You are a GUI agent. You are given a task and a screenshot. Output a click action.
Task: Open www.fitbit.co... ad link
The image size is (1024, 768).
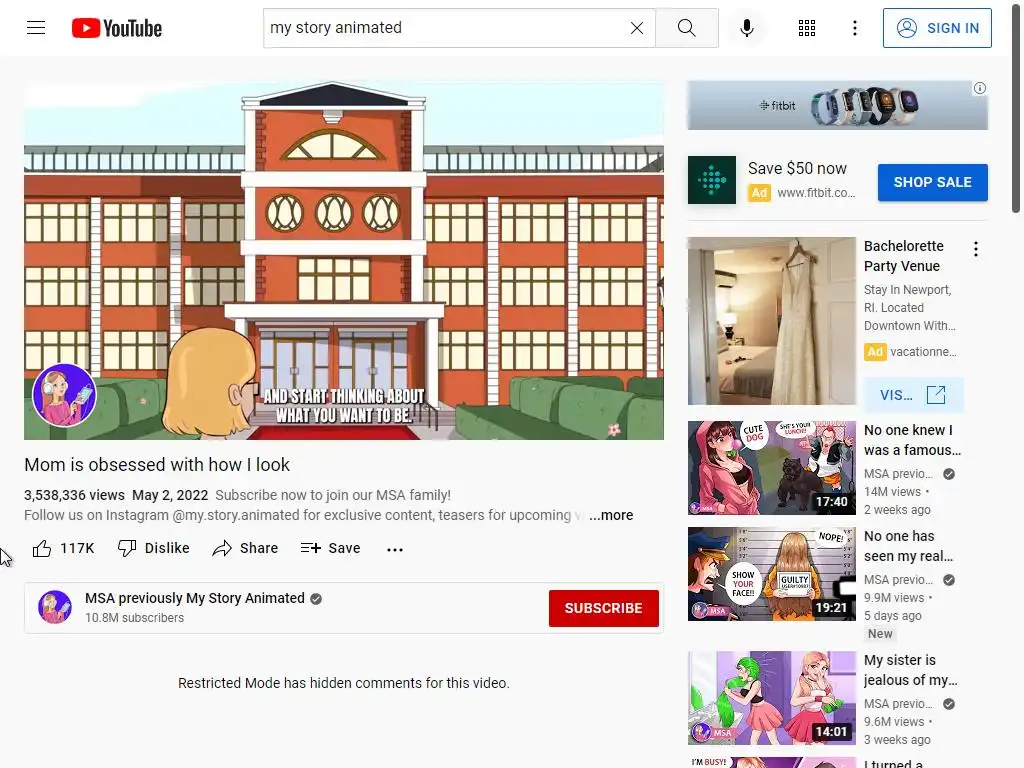[816, 193]
